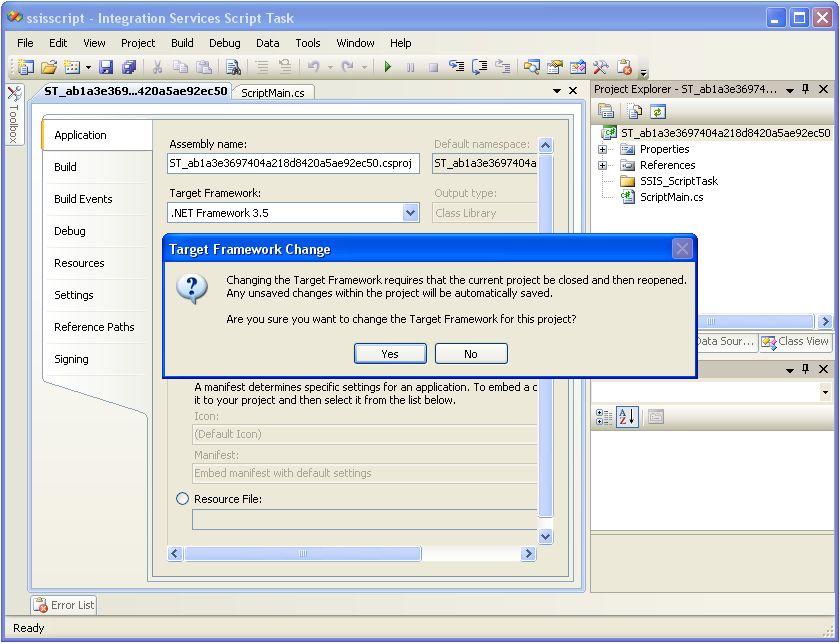Open the Properties panel object dropdown

coord(825,392)
